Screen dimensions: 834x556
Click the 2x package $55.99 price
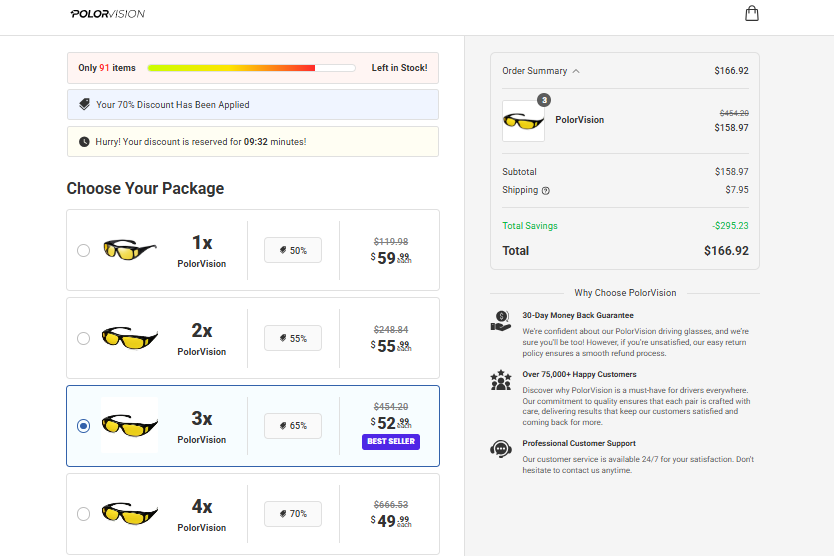pyautogui.click(x=390, y=345)
